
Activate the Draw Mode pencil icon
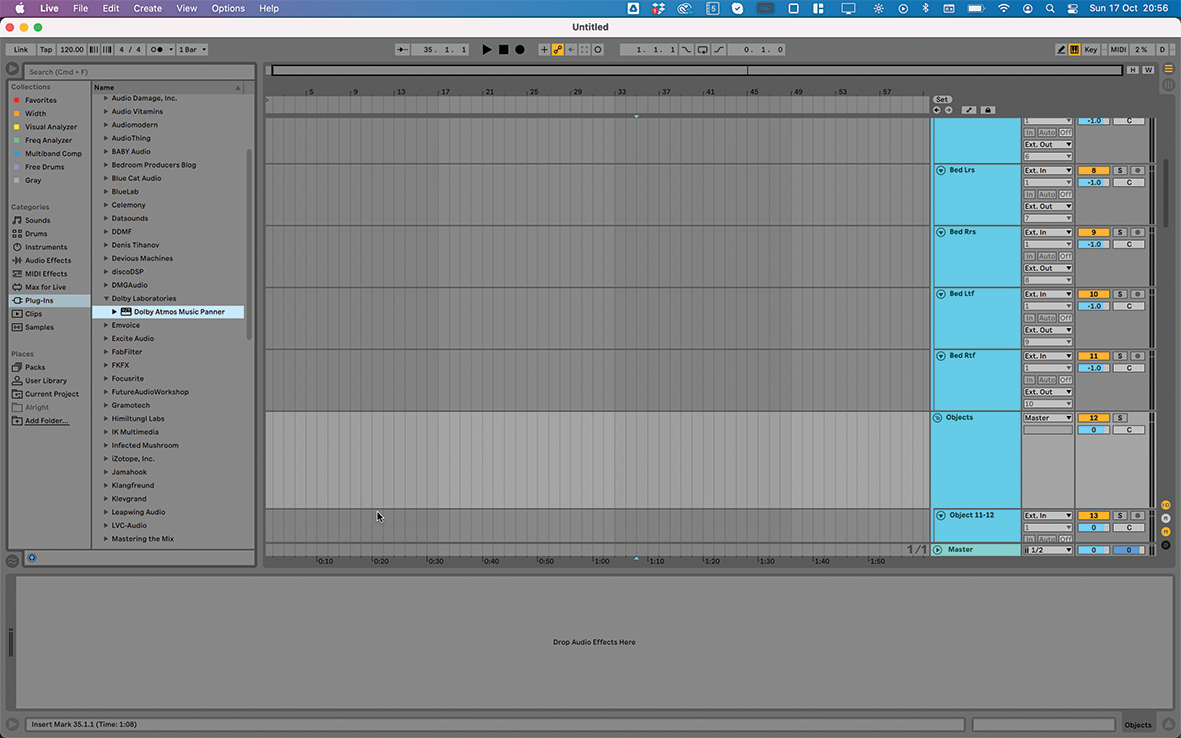click(1059, 49)
